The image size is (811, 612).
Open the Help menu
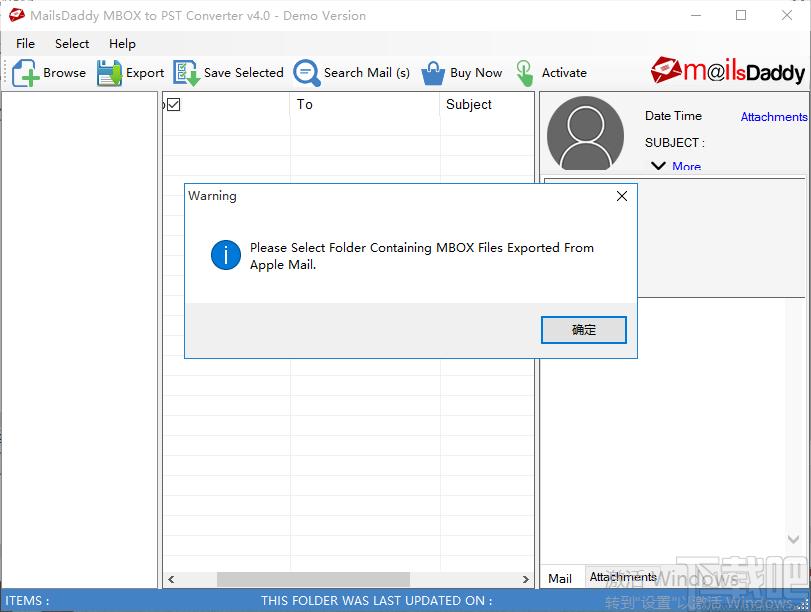point(122,43)
